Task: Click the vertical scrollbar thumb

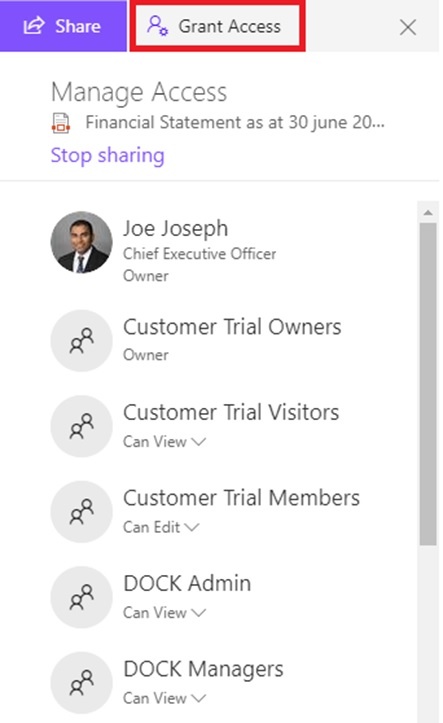Action: (x=428, y=385)
